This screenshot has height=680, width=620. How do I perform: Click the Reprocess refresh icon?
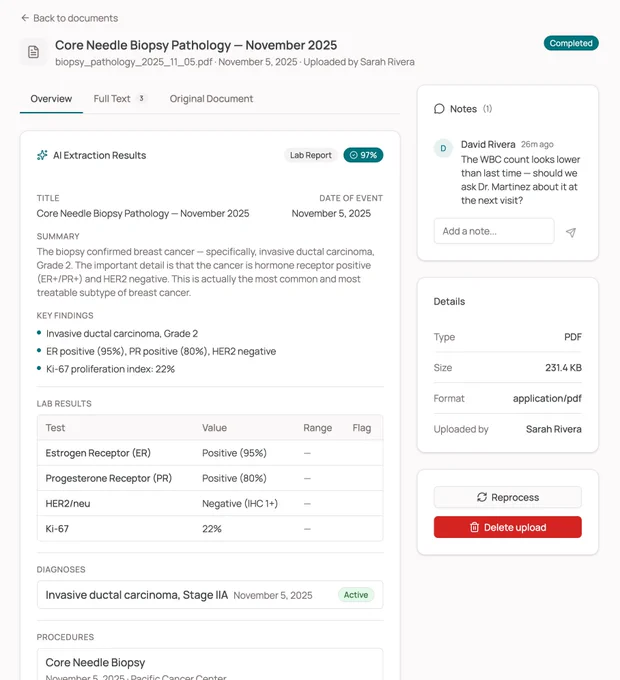[482, 497]
